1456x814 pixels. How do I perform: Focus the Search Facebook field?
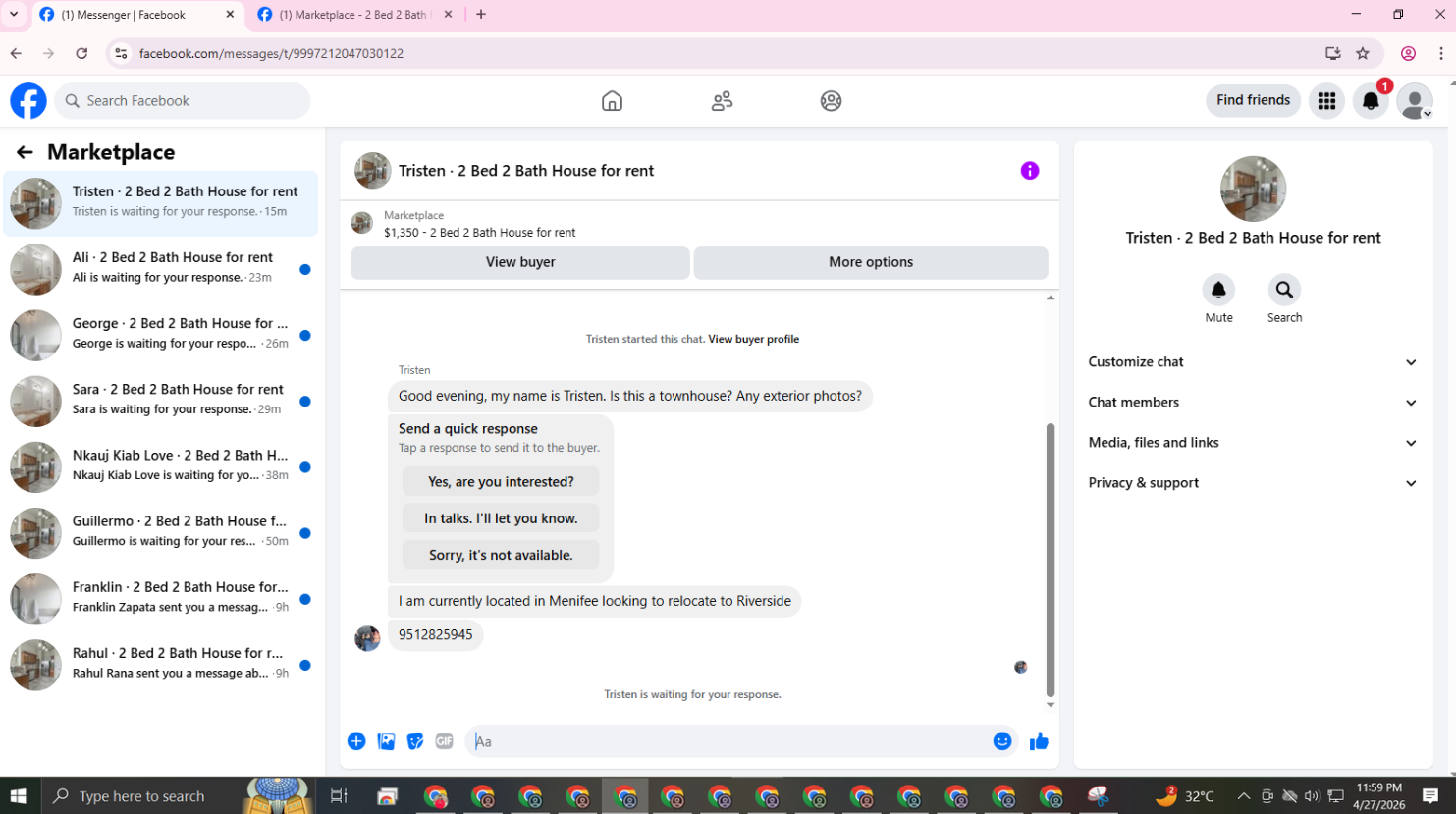(x=183, y=101)
